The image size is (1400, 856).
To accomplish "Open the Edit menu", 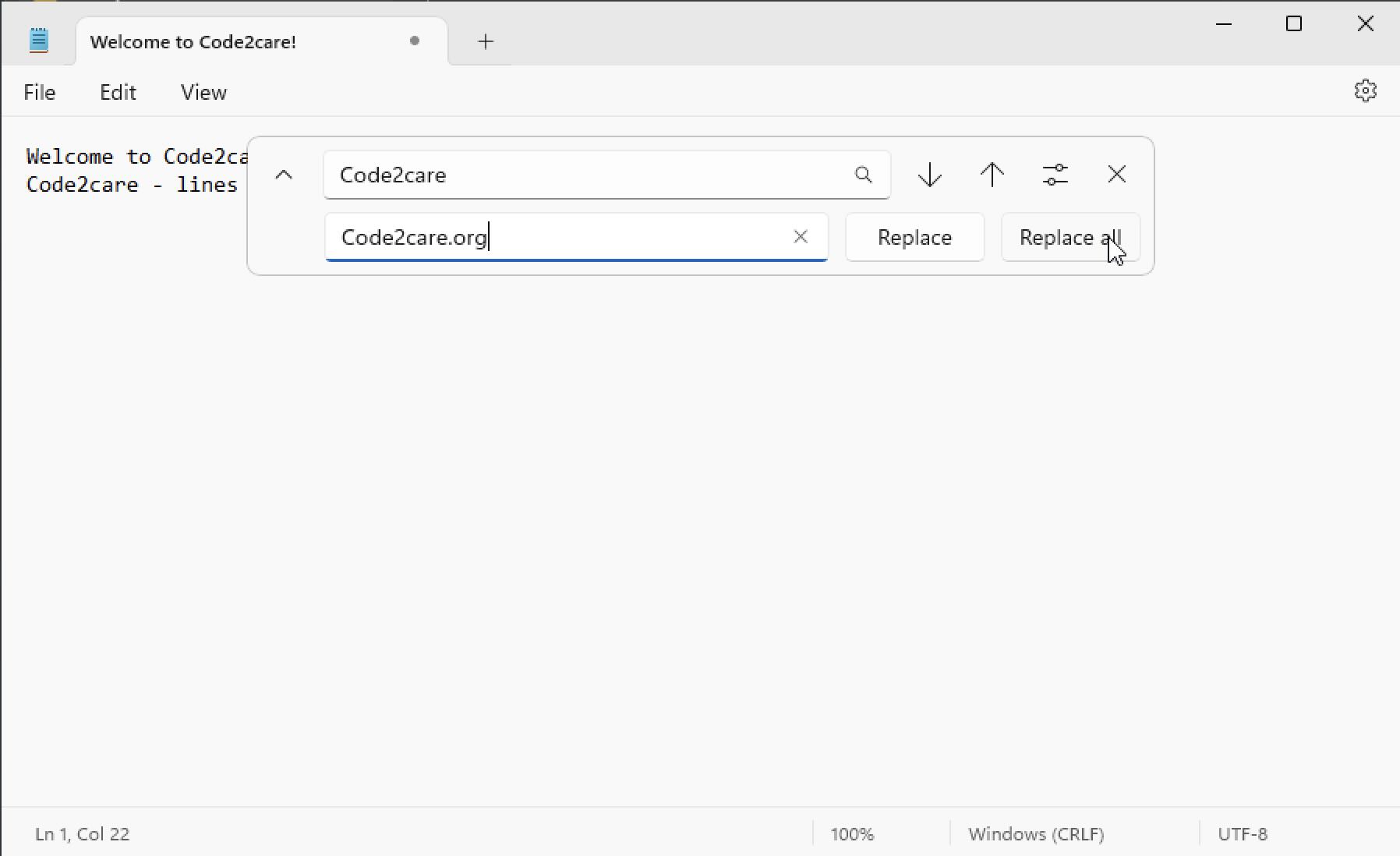I will click(x=118, y=92).
